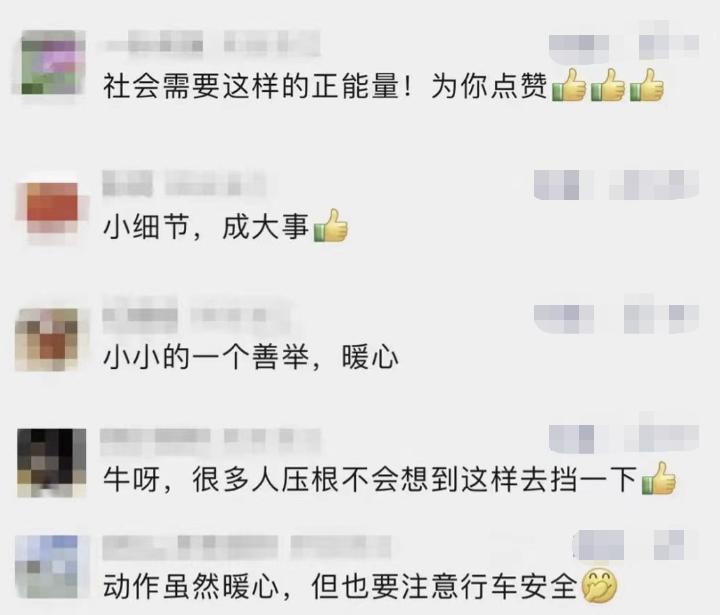The width and height of the screenshot is (720, 615).
Task: Click the comment 小小的一个善举，暖心
Action: pos(251,357)
